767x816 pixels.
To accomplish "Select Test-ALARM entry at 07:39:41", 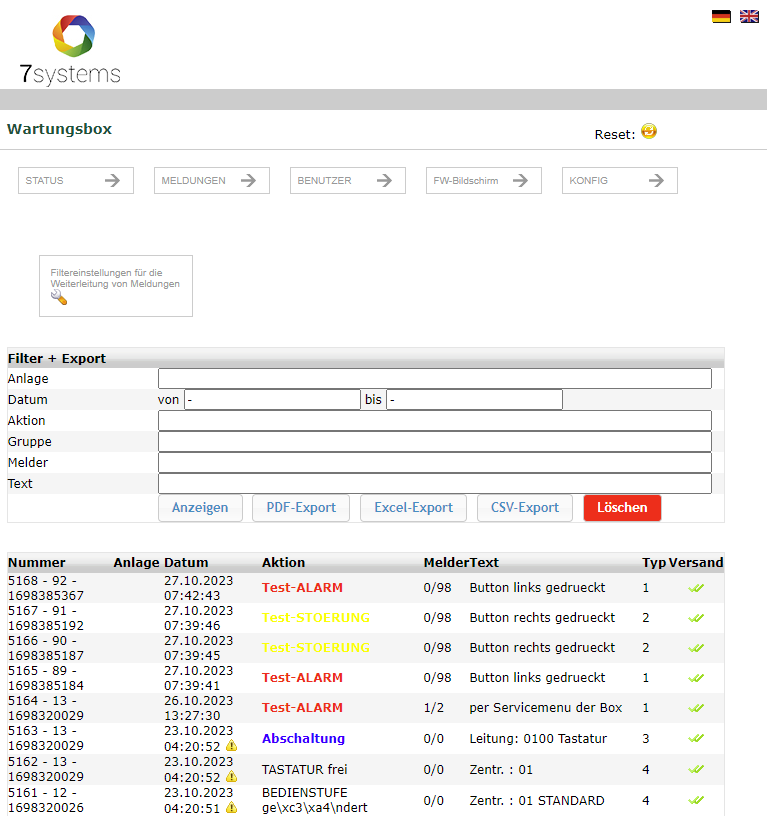I will click(x=302, y=678).
